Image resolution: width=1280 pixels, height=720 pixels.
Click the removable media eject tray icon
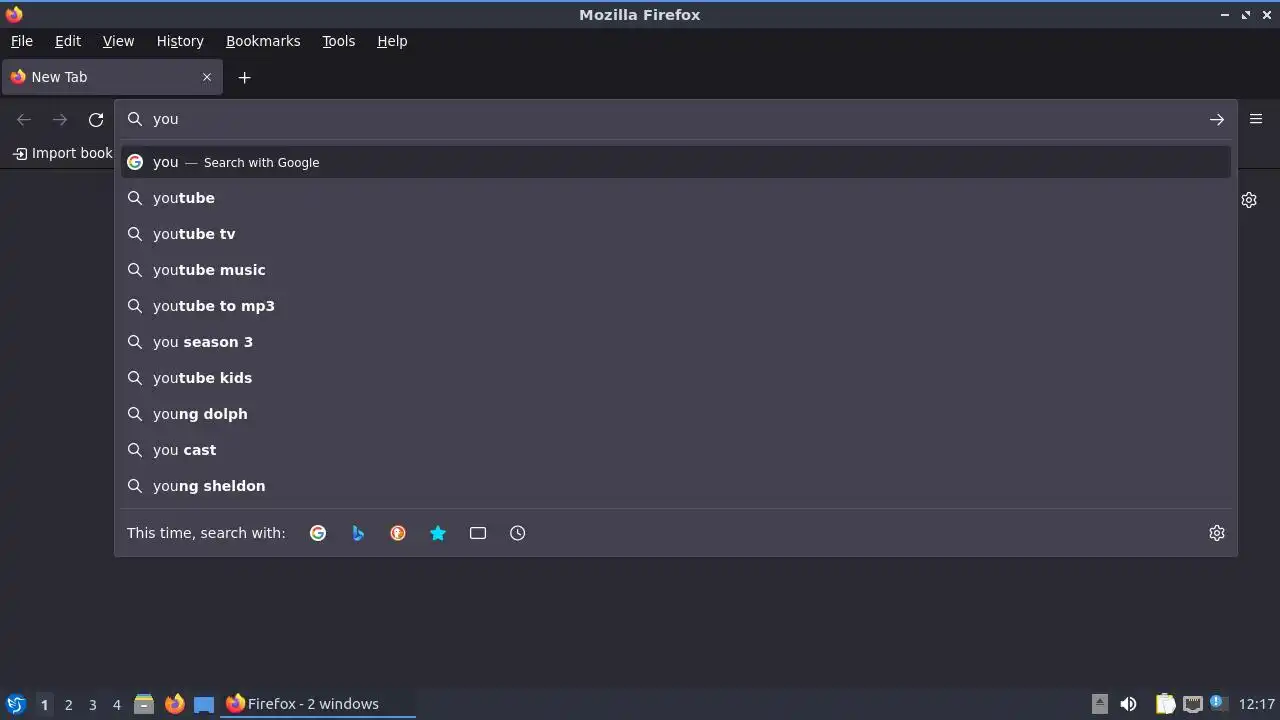(x=1099, y=704)
